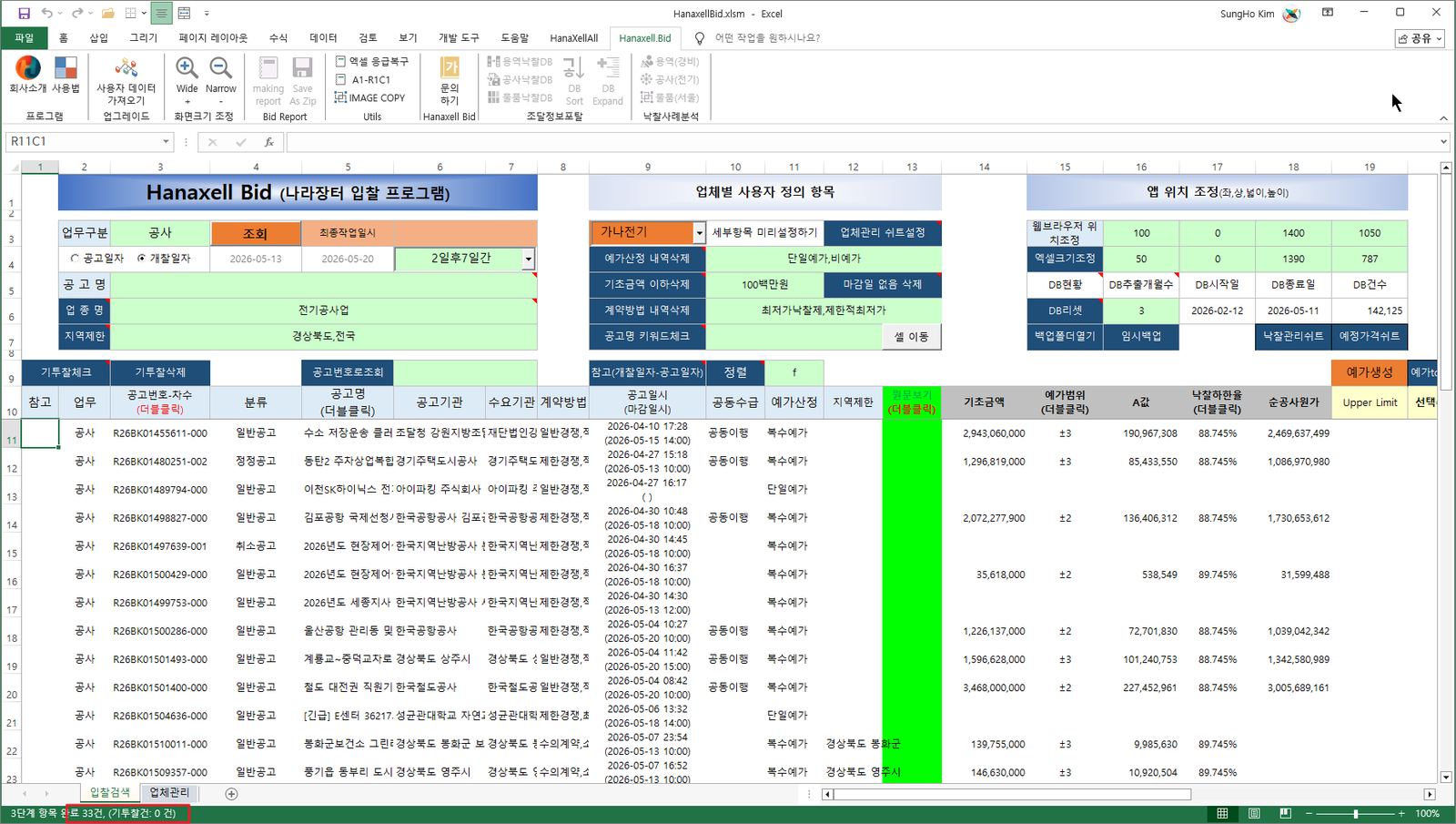Viewport: 1456px width, 824px height.
Task: Click the 업체관리 시트설정 button
Action: tap(883, 233)
